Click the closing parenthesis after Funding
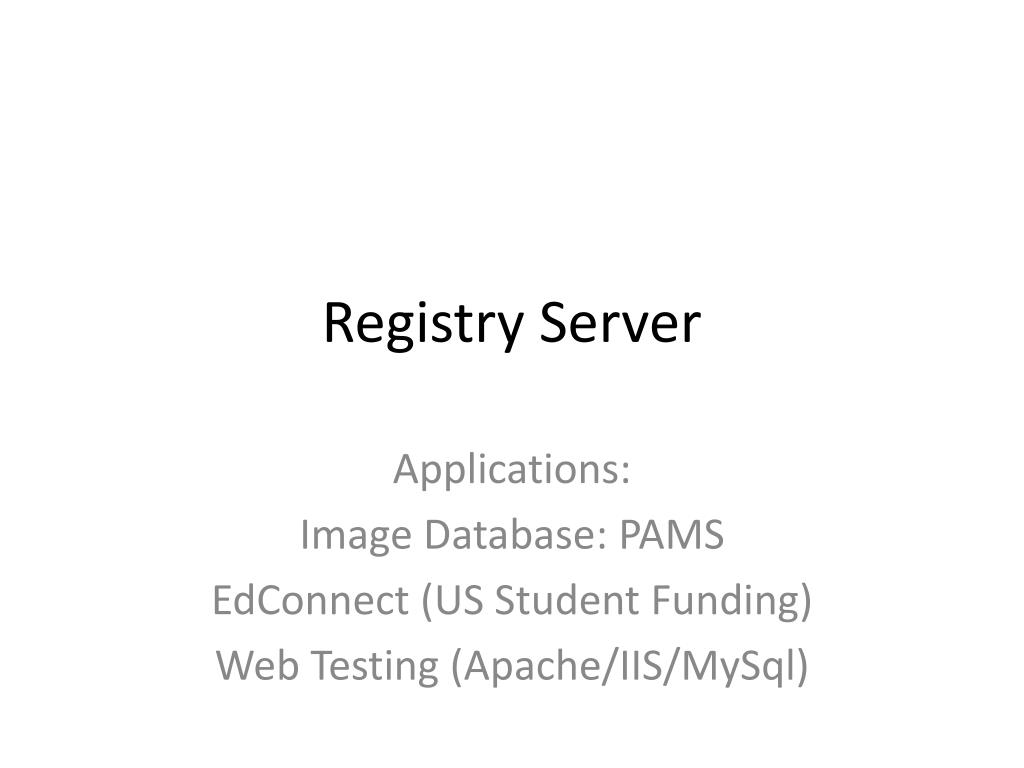This screenshot has width=1024, height=768. tap(805, 601)
